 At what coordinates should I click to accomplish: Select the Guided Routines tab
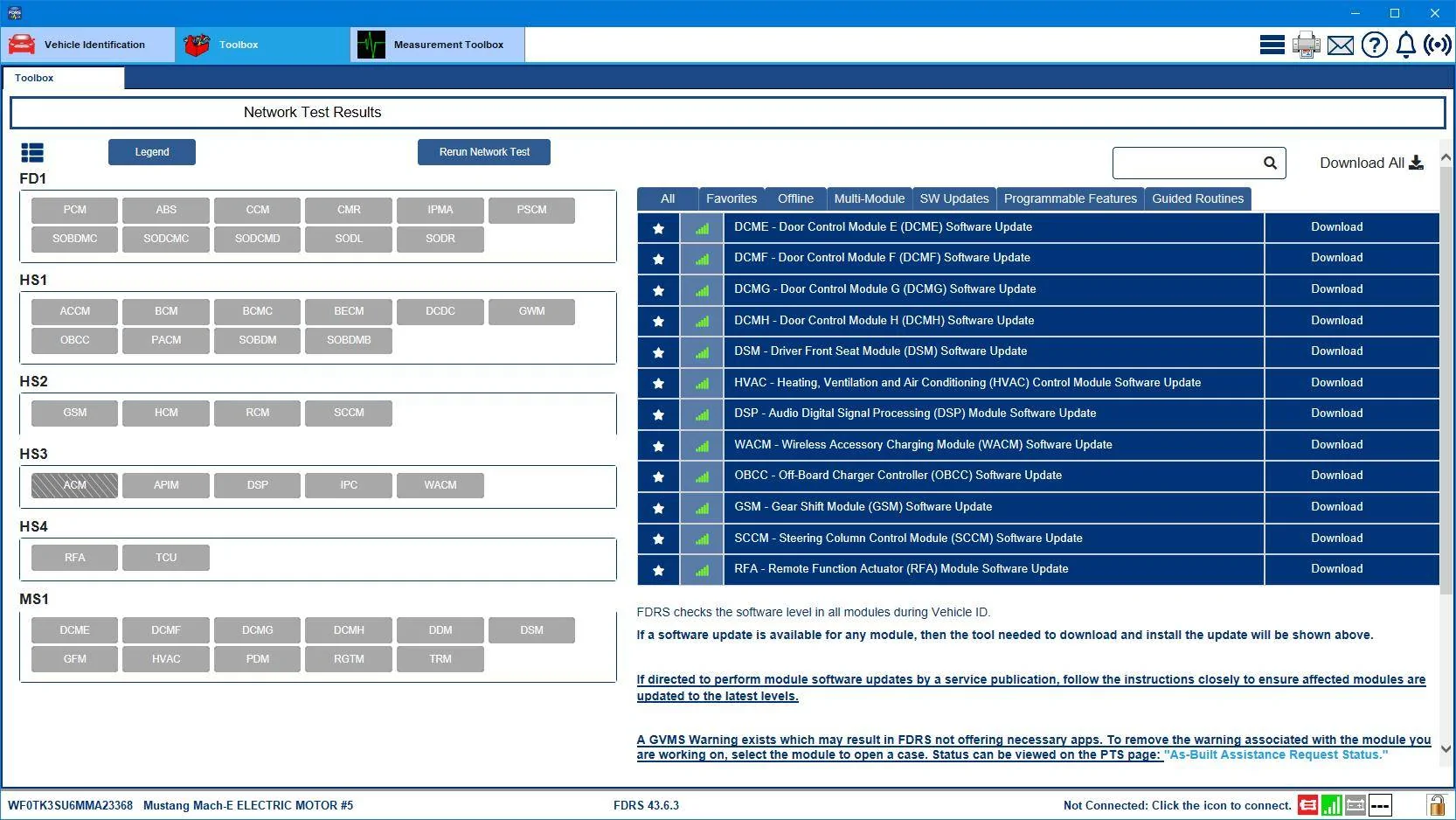click(x=1198, y=198)
